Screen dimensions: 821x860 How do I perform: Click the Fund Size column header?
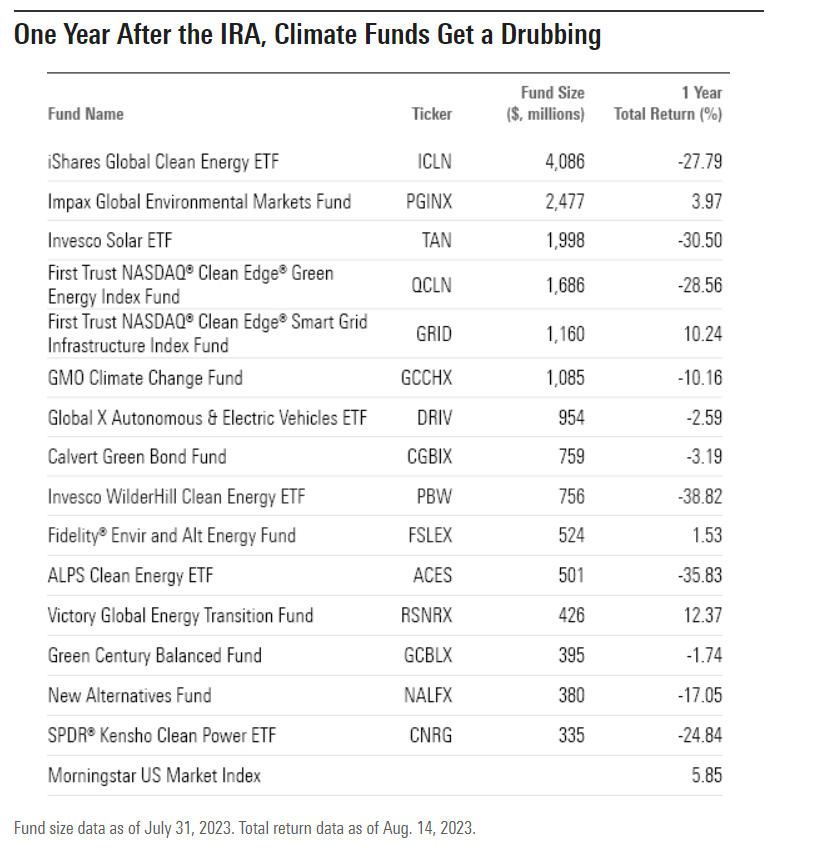point(545,104)
